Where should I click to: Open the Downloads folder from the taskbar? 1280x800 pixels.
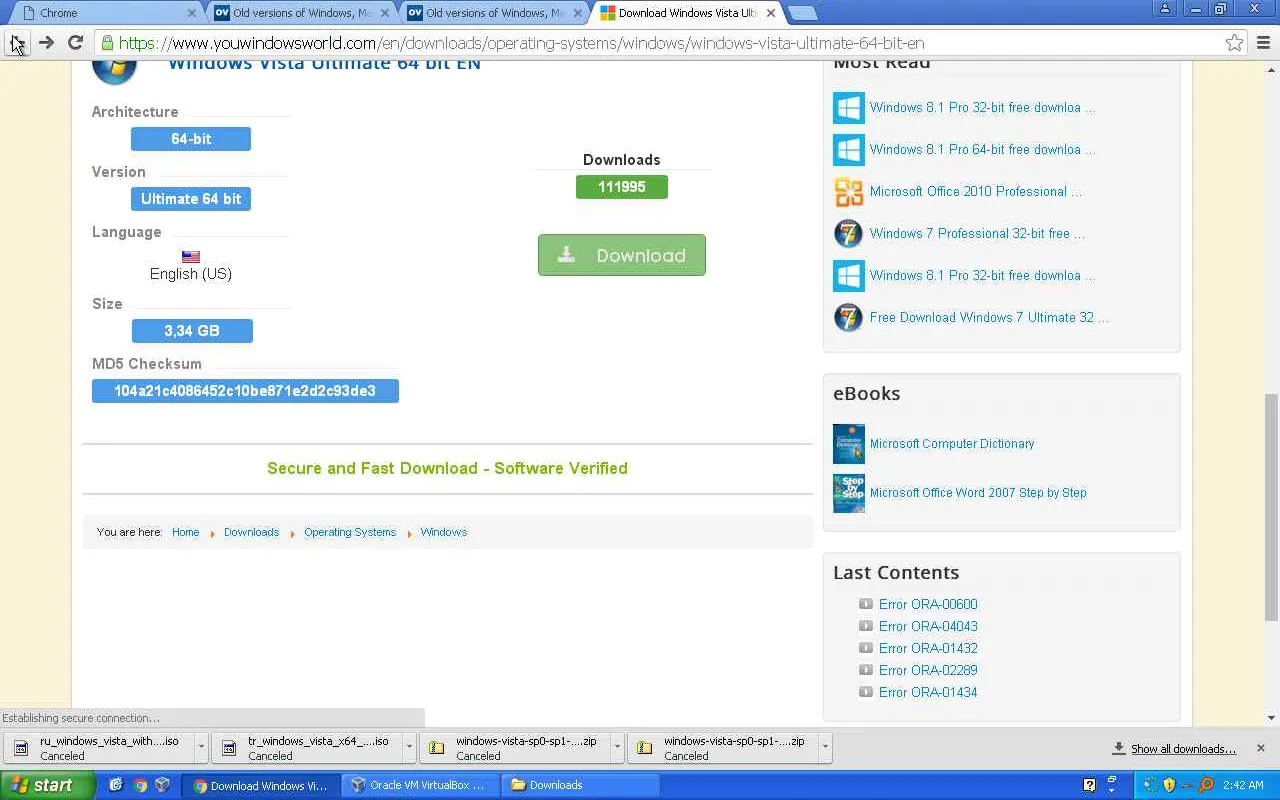click(578, 785)
